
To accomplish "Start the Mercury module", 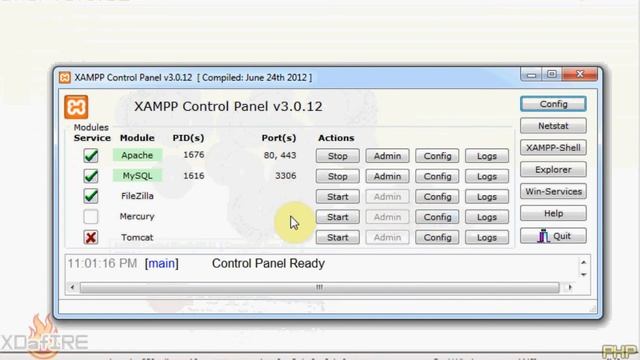I will 338,217.
